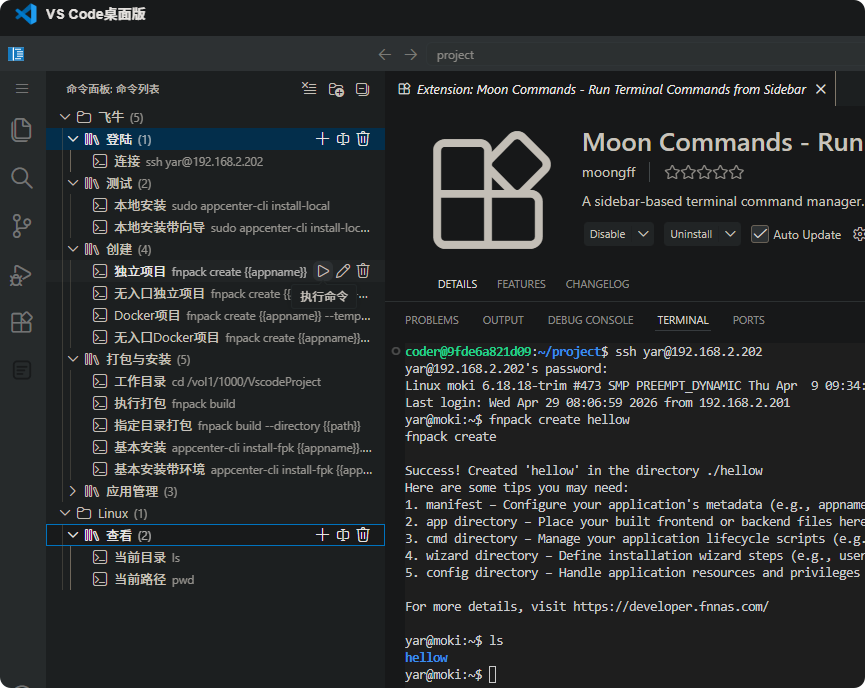Open the moongff publisher link

coord(609,173)
